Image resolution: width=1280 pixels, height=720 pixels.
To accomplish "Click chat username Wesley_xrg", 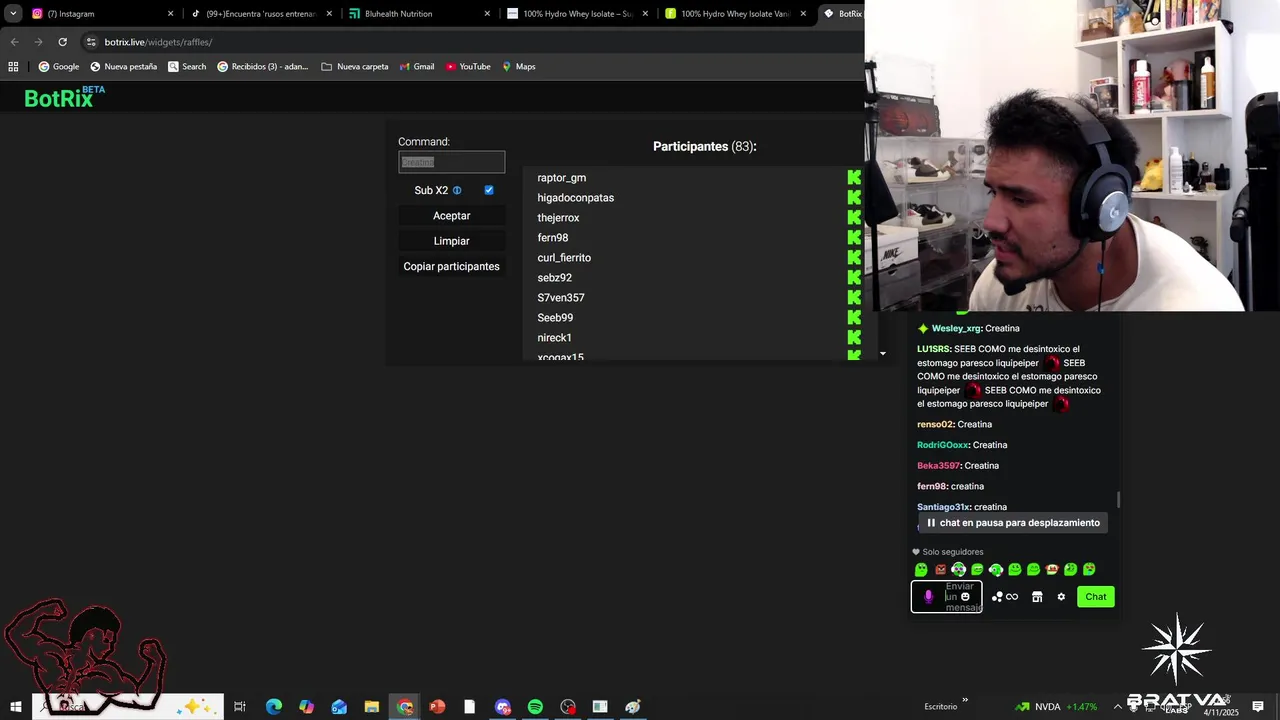I will (x=956, y=328).
